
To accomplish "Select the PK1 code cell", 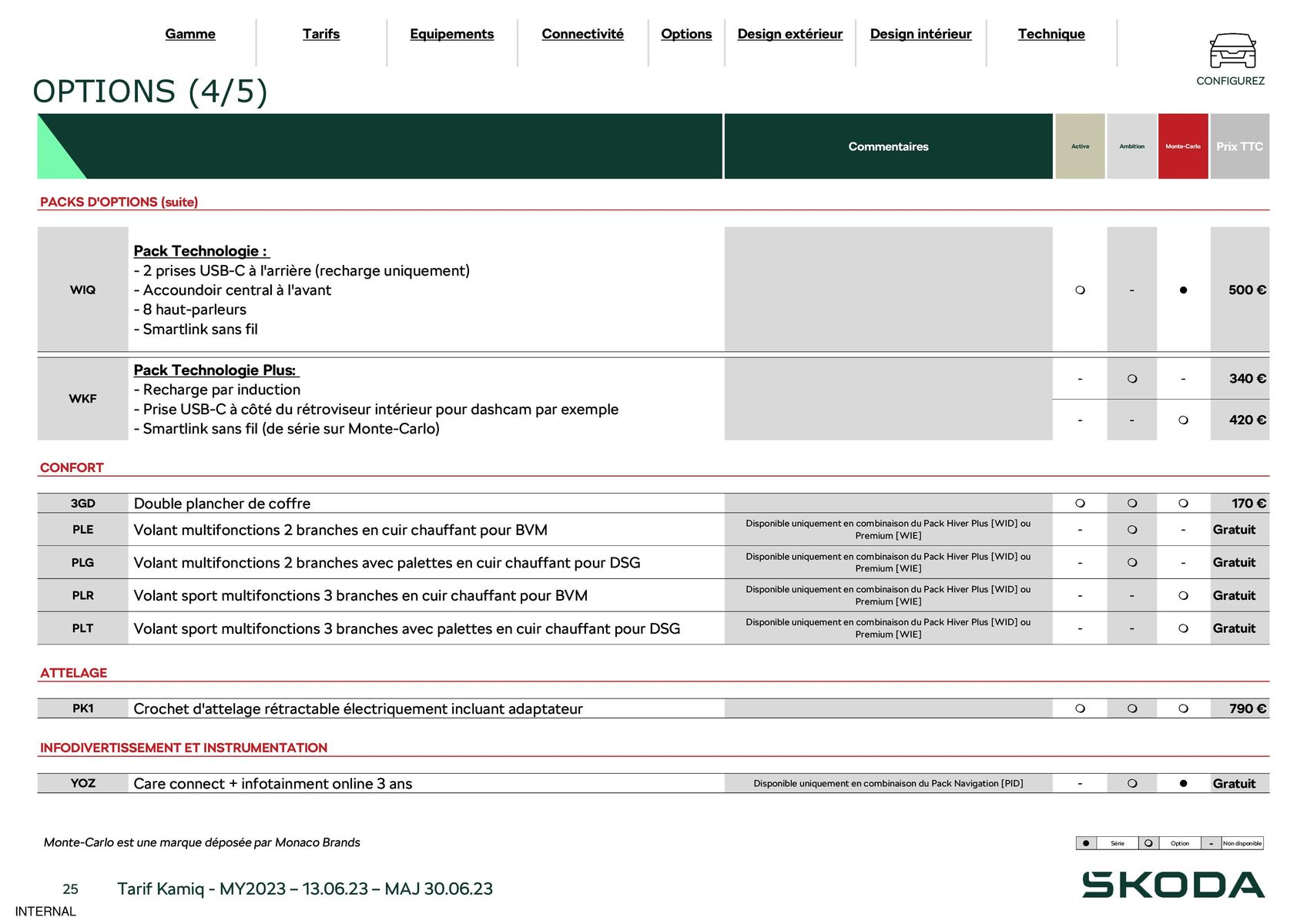I will coord(82,708).
